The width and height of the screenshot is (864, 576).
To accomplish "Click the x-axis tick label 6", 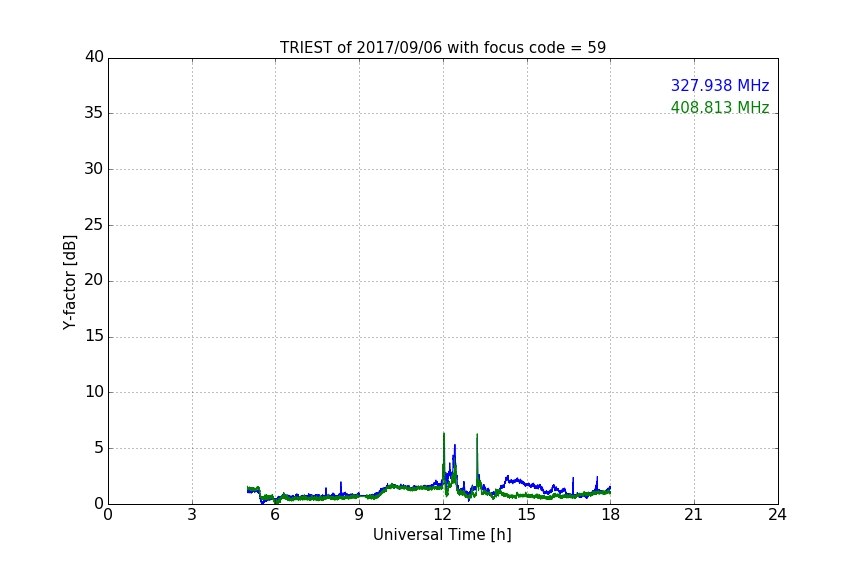I will (276, 515).
